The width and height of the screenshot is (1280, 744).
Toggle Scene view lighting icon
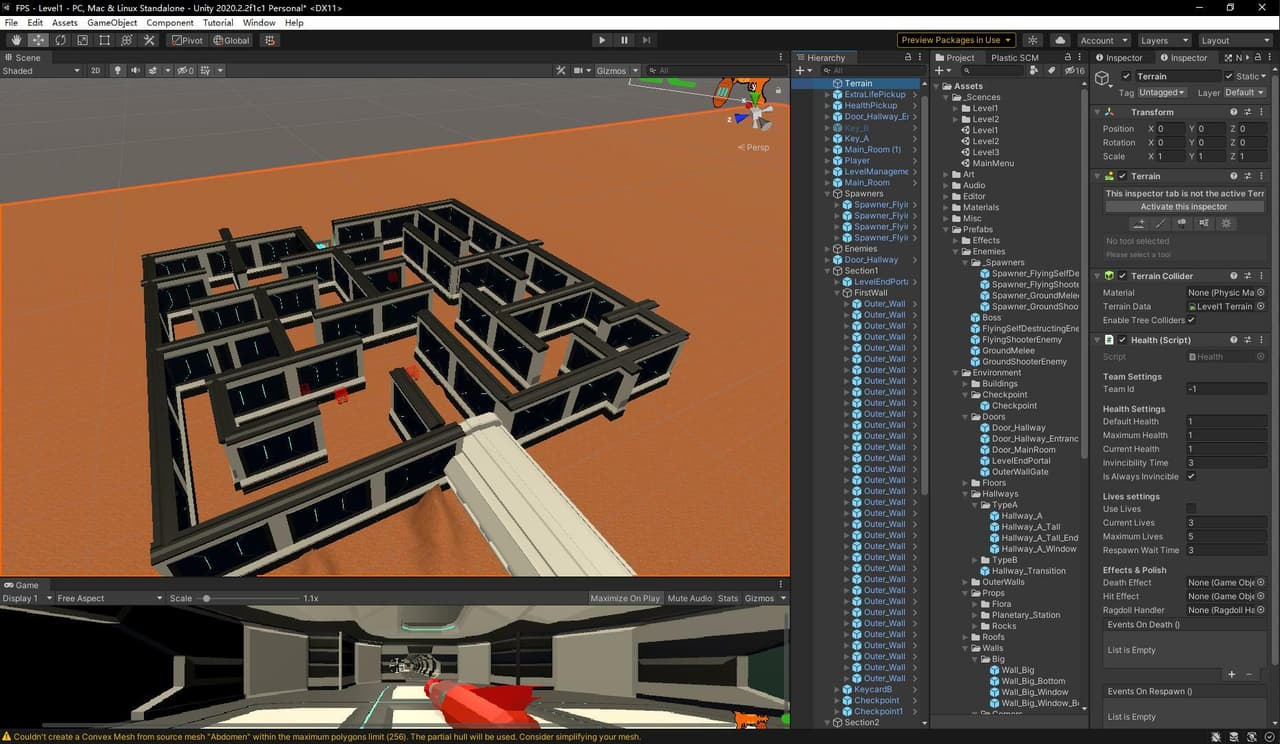pos(117,70)
